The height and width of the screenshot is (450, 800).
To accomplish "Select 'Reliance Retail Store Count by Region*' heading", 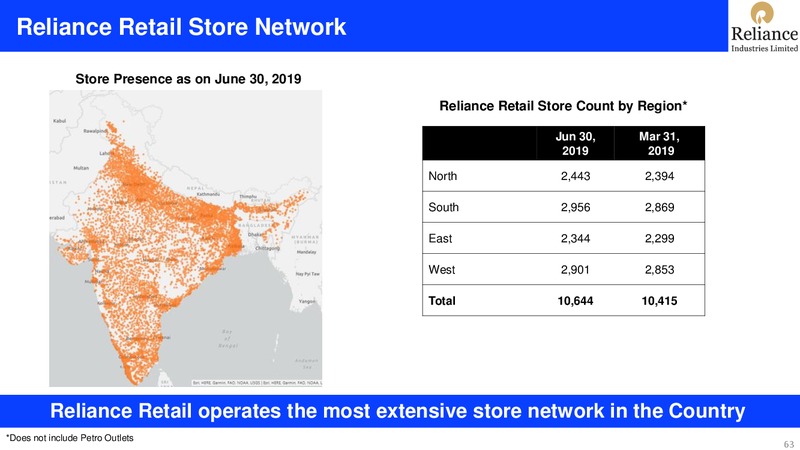I will point(563,106).
